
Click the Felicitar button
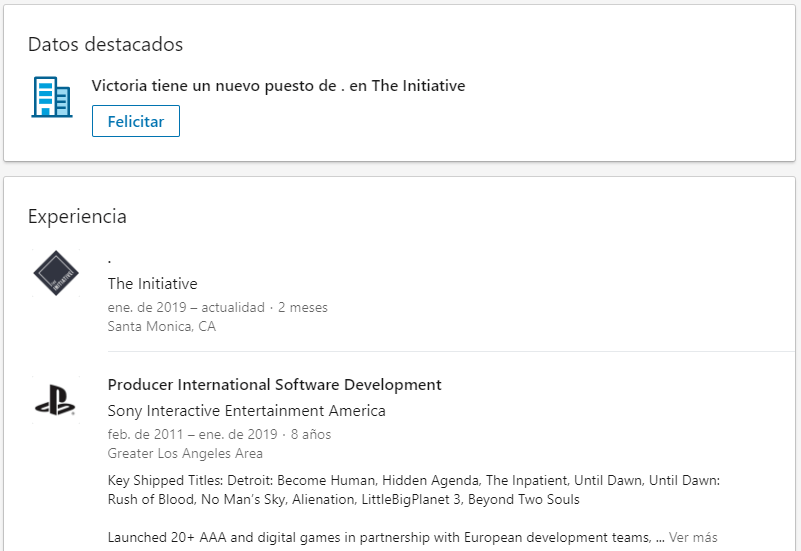[x=136, y=121]
